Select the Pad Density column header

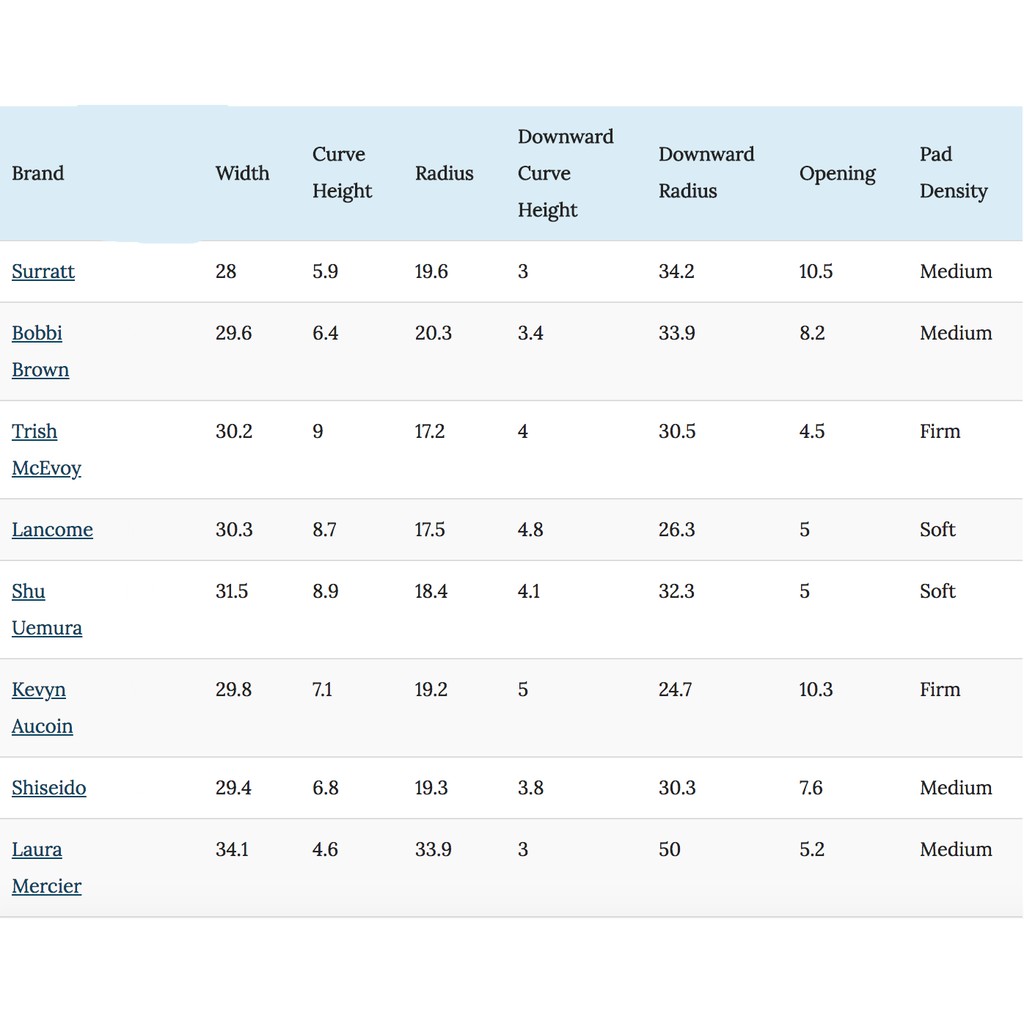tap(953, 173)
